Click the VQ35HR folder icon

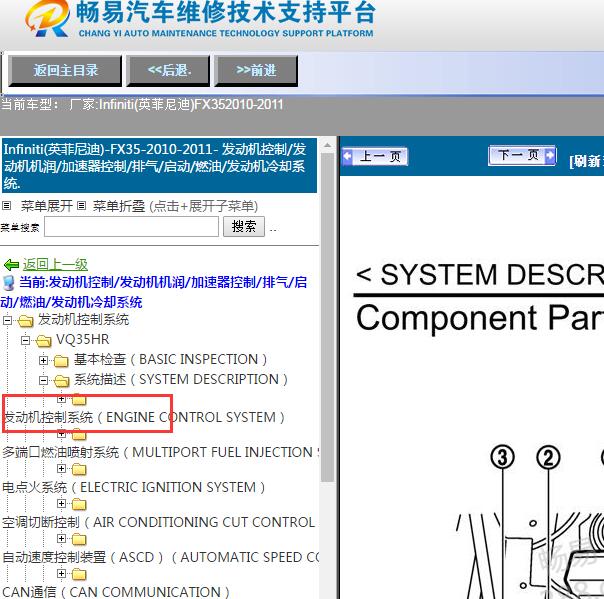click(x=43, y=341)
